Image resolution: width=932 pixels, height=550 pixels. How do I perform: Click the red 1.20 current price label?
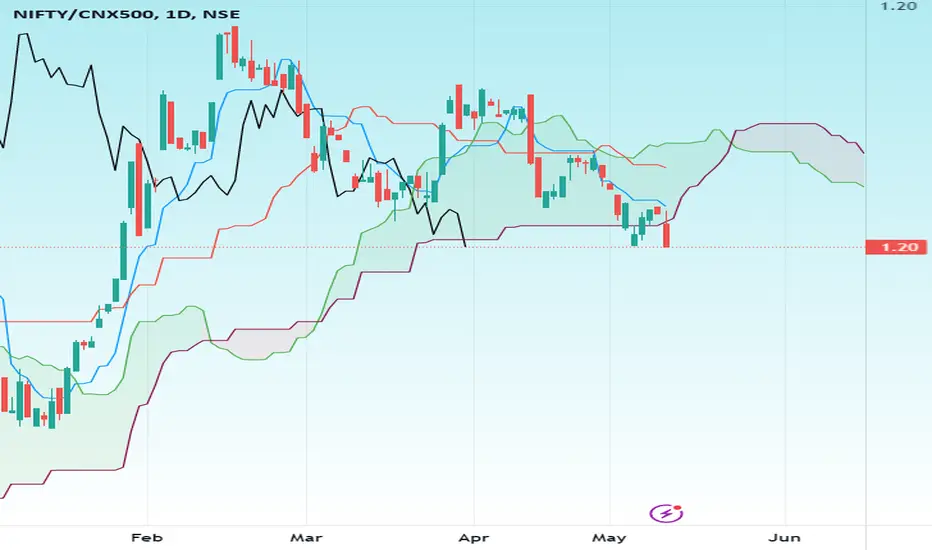pos(896,247)
